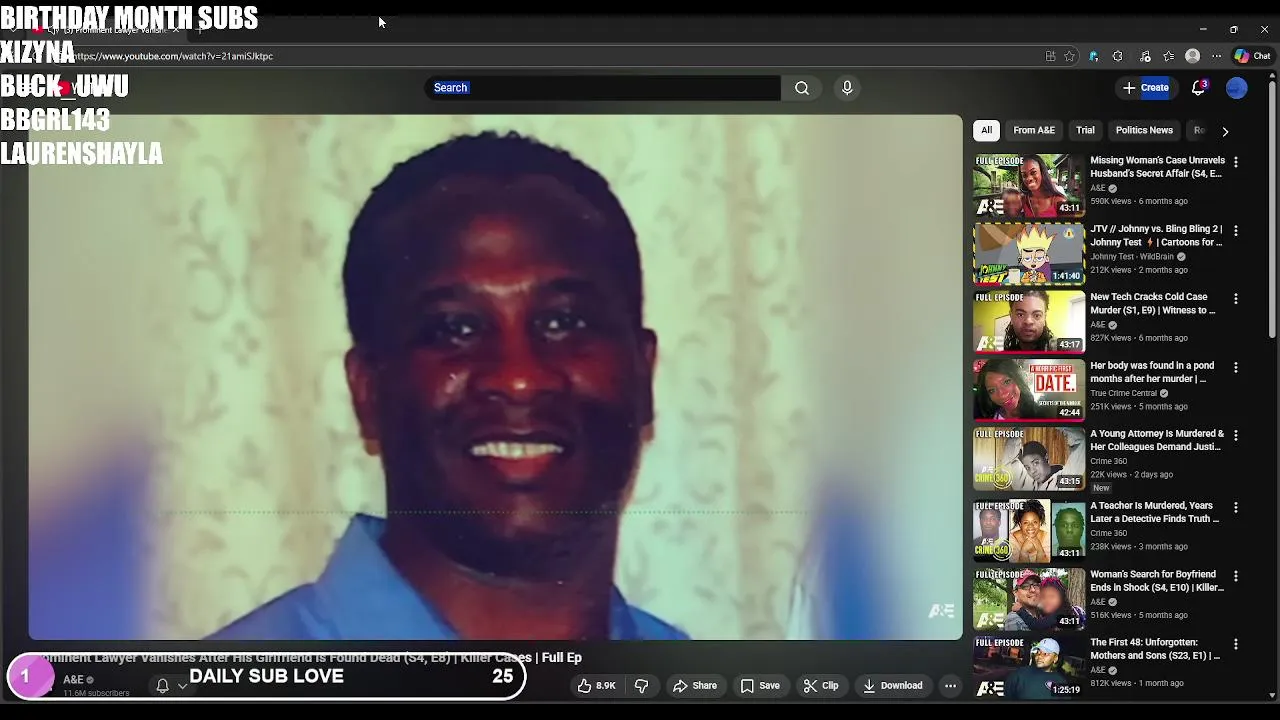Open options menu for Woman's Search for Boyfriend
This screenshot has width=1280, height=720.
1236,576
